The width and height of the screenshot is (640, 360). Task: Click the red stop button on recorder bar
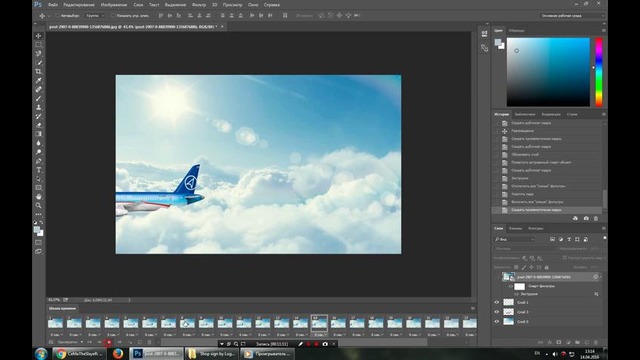[x=316, y=344]
